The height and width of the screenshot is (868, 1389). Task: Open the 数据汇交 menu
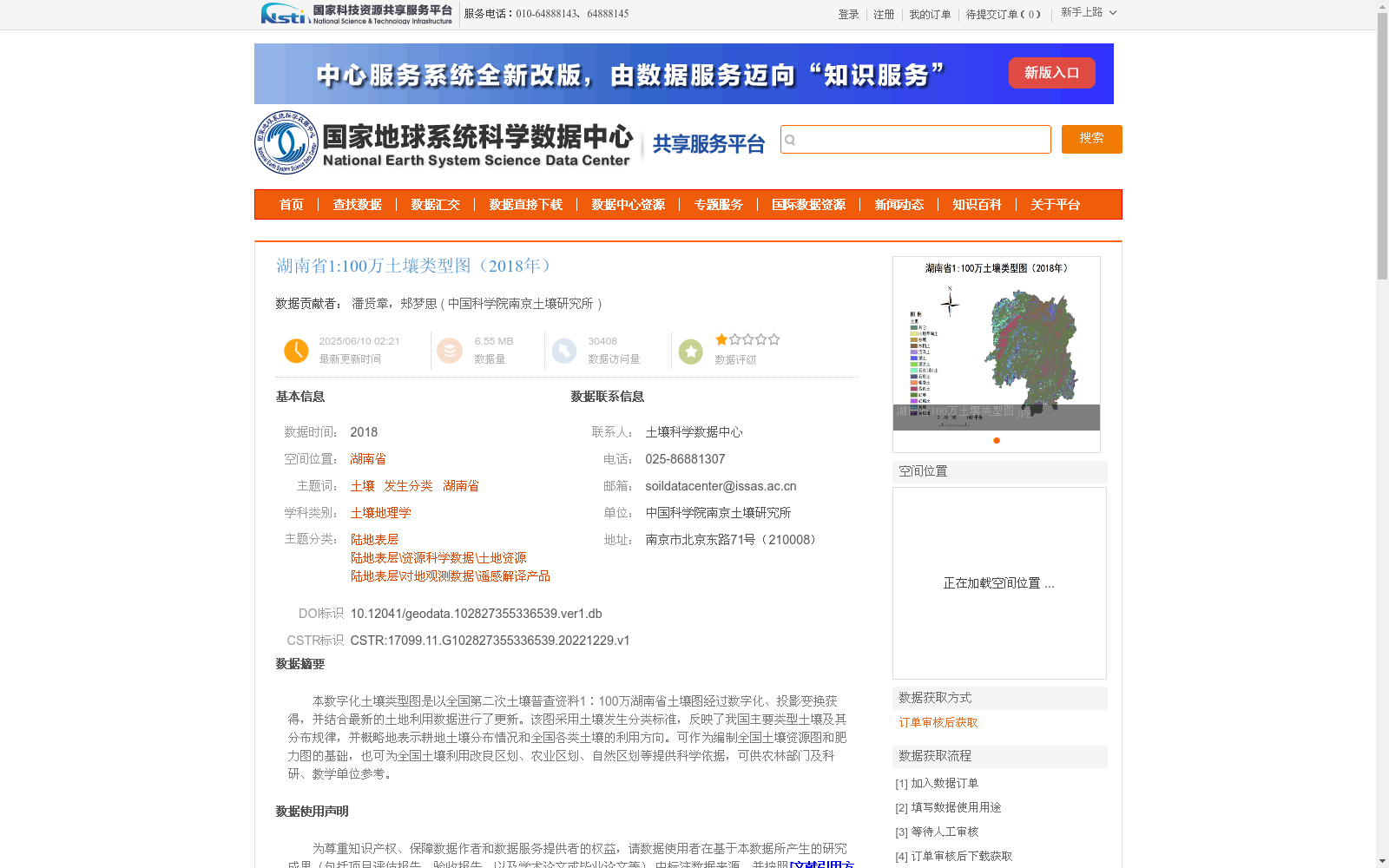[x=436, y=205]
